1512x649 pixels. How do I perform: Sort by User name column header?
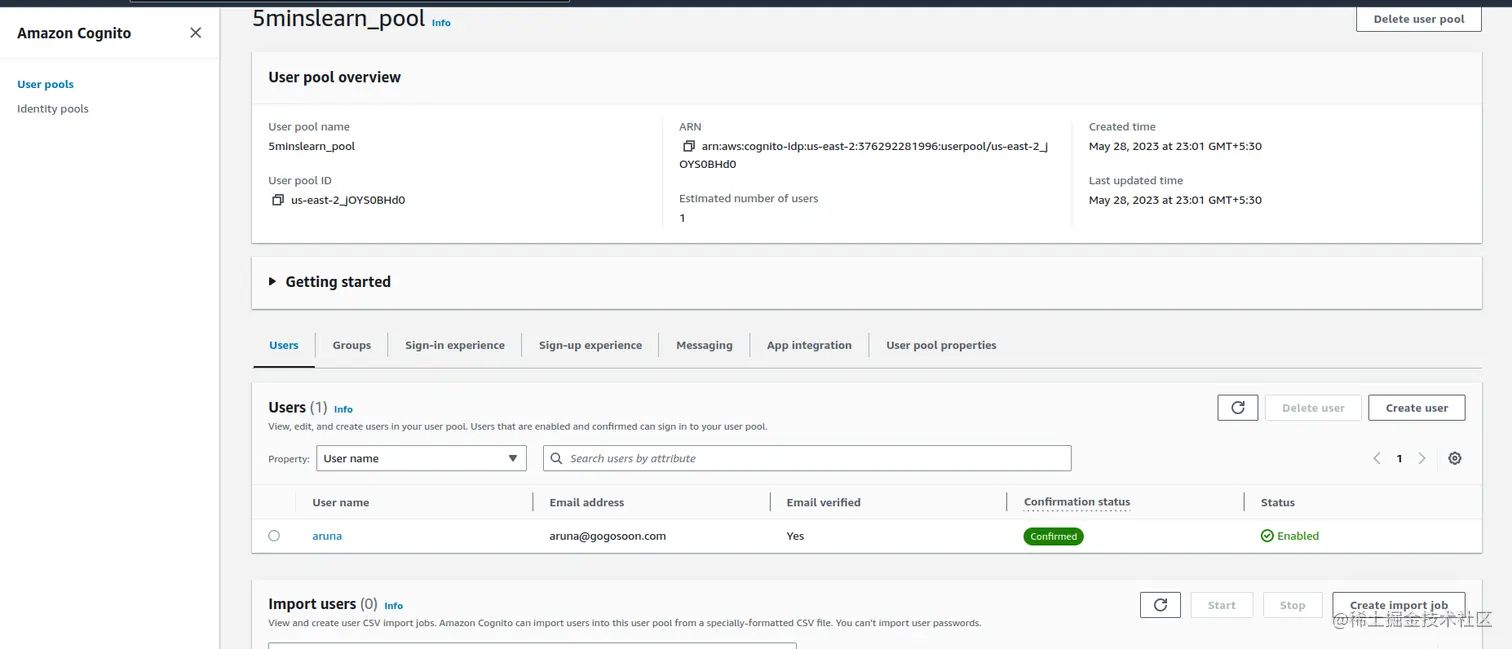pyautogui.click(x=341, y=503)
